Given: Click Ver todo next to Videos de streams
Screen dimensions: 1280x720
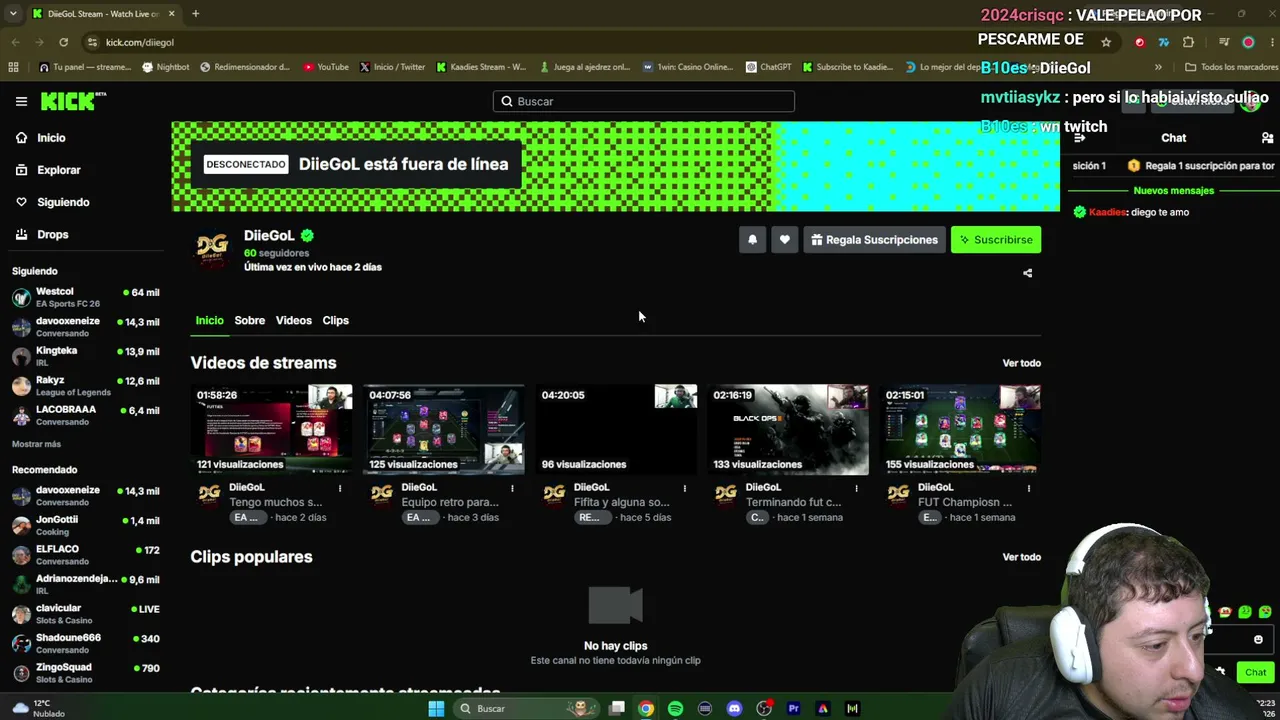Looking at the screenshot, I should click(x=1022, y=363).
